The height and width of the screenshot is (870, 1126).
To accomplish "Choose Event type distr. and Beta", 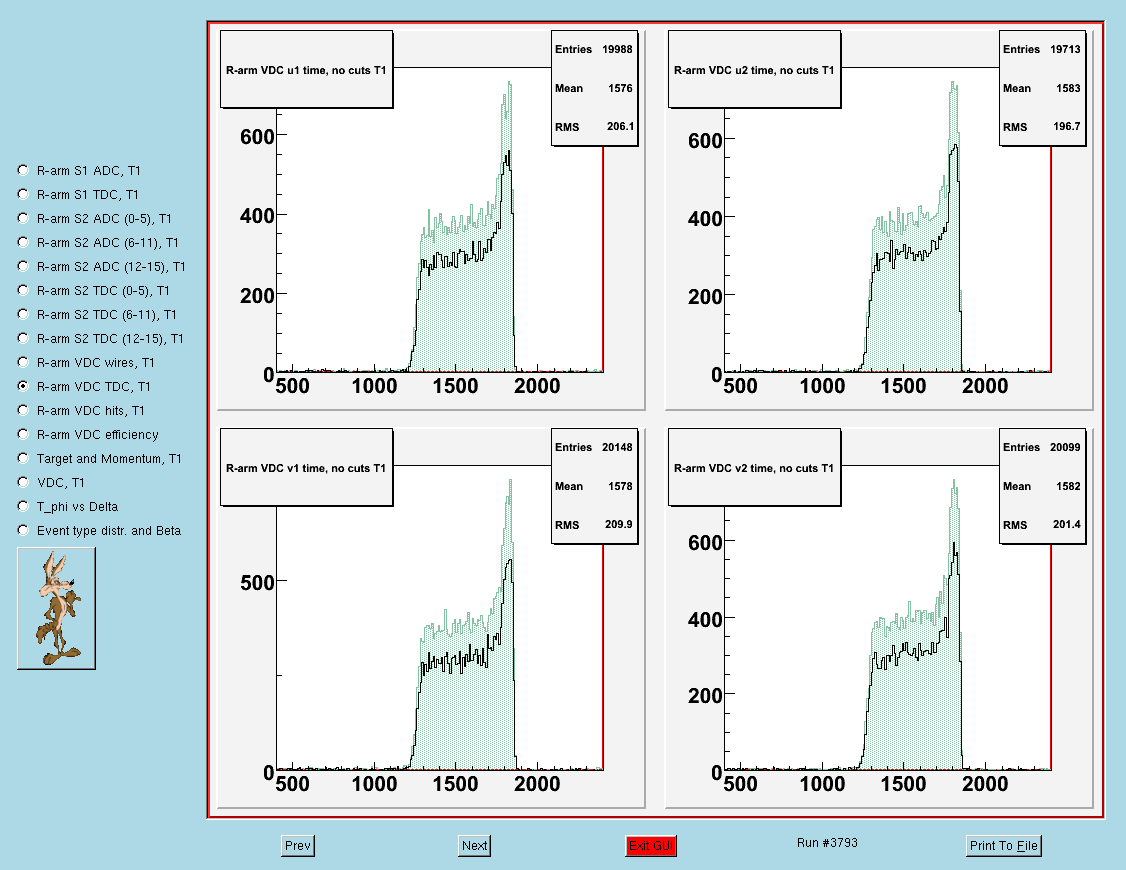I will (x=23, y=530).
